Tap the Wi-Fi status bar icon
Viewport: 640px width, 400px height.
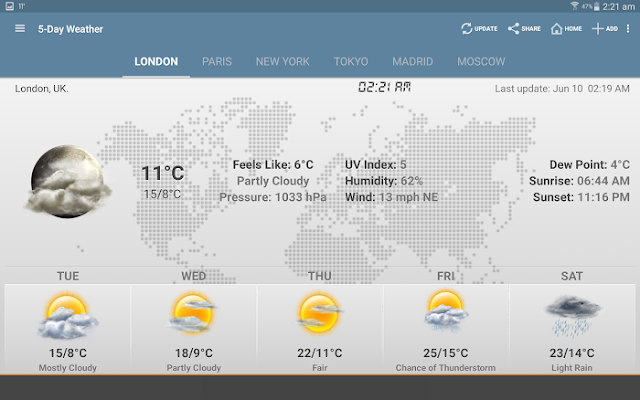tap(574, 6)
